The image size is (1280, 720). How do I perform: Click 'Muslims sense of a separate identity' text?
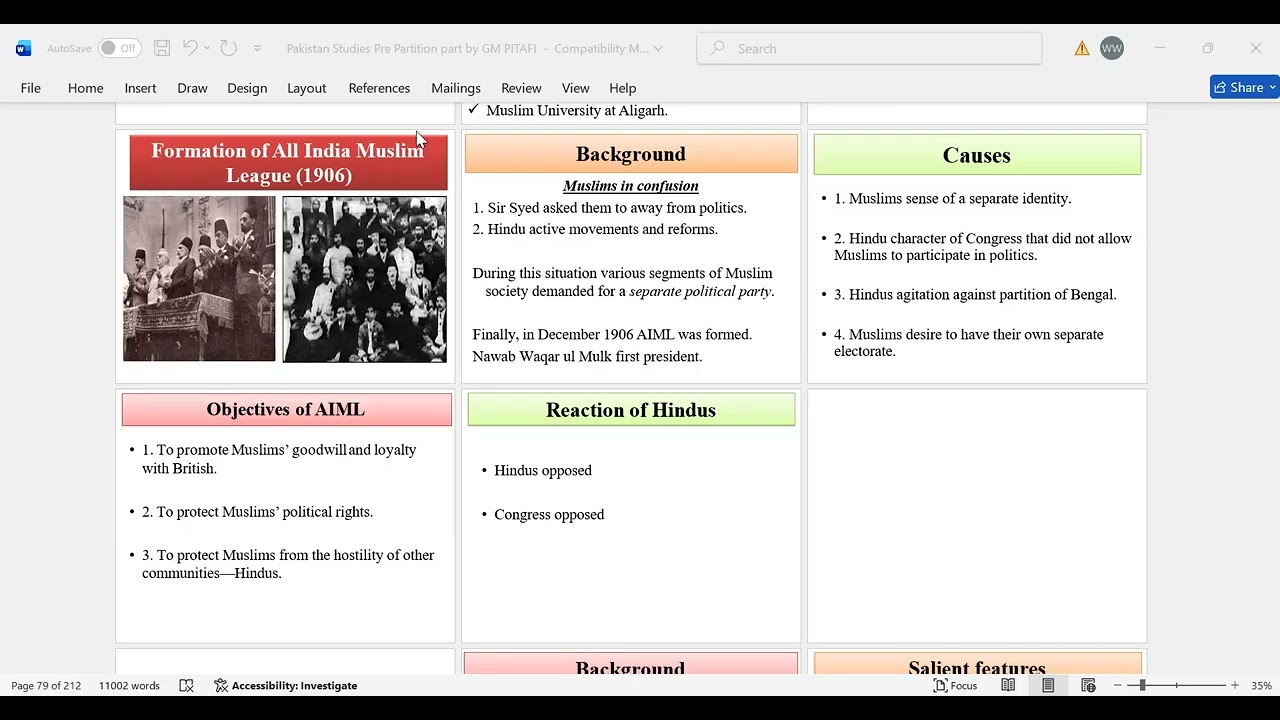953,198
